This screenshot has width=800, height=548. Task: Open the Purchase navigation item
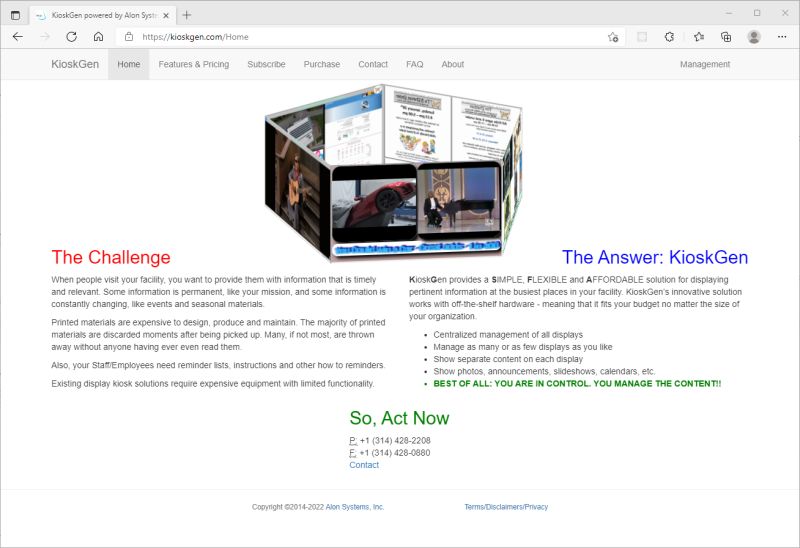(322, 64)
